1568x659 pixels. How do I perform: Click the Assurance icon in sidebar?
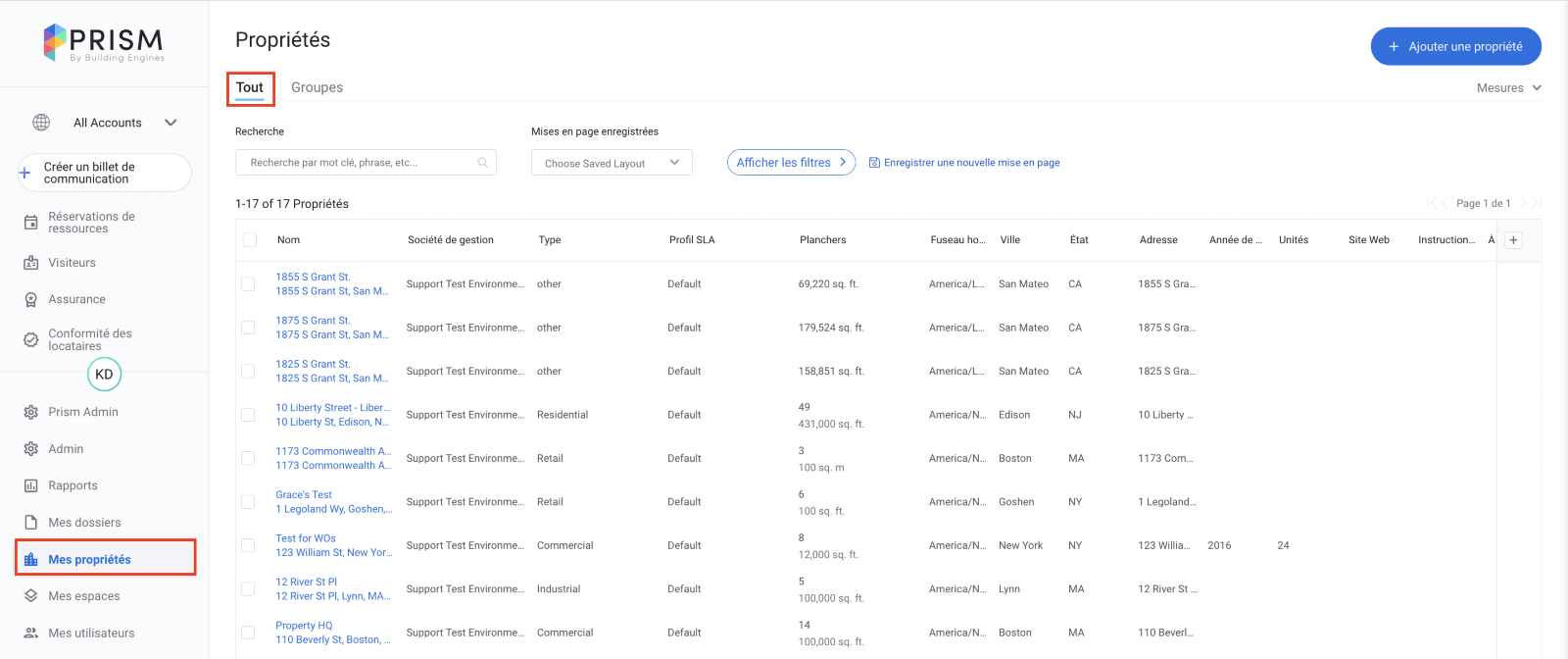coord(30,300)
